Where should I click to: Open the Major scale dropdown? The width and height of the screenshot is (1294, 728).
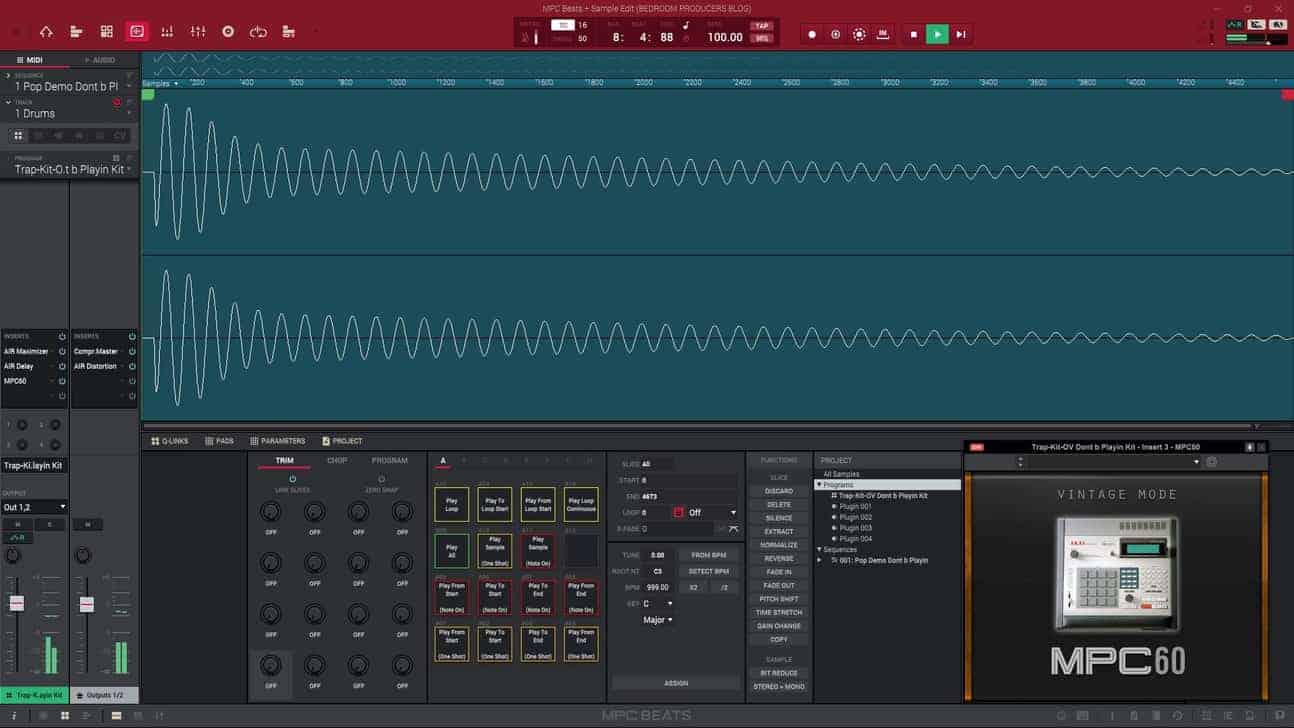(657, 620)
